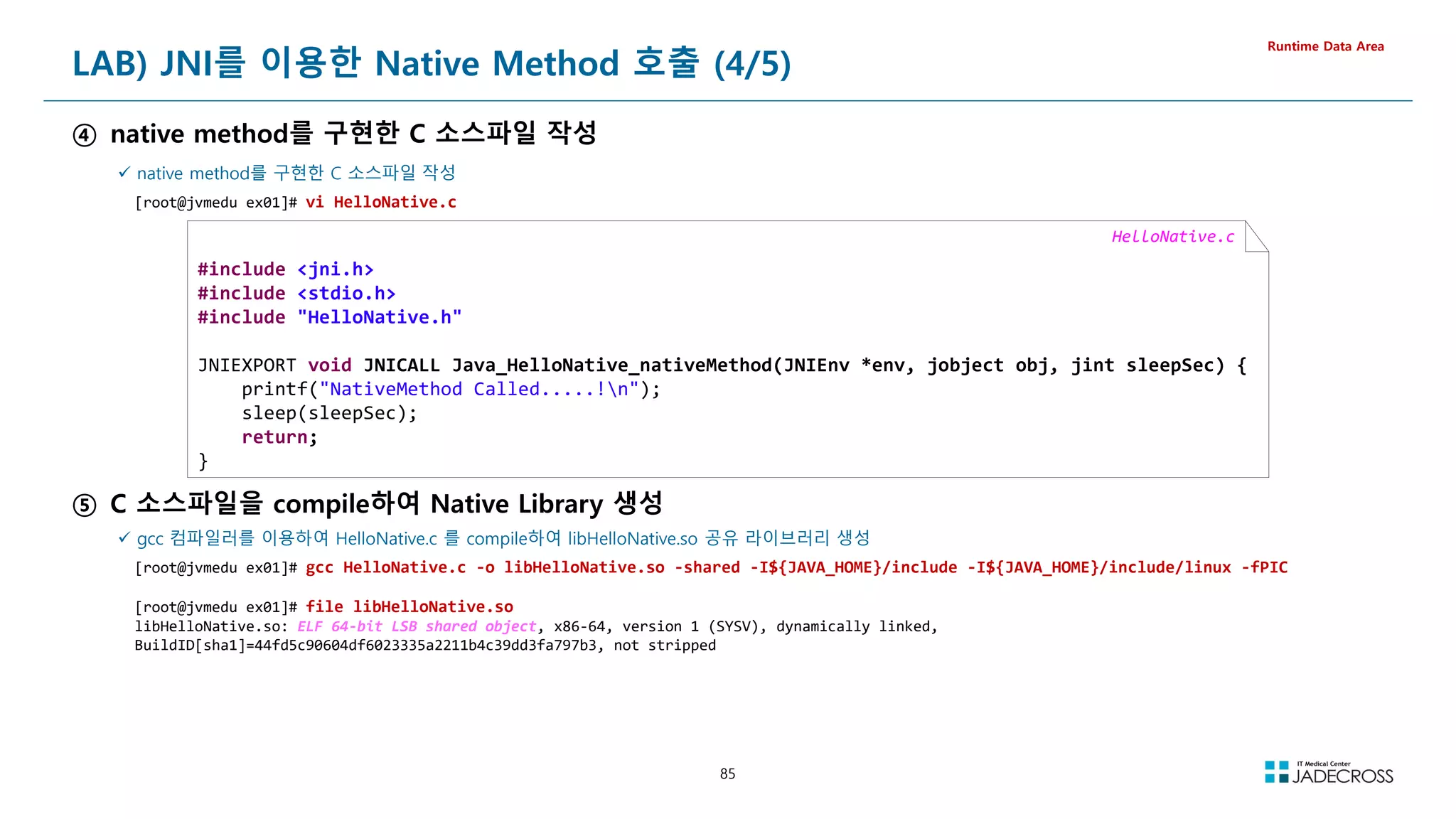Click the '-I${JAVA_HOME}/include/linux' option
1456x819 pixels.
[x=1099, y=567]
